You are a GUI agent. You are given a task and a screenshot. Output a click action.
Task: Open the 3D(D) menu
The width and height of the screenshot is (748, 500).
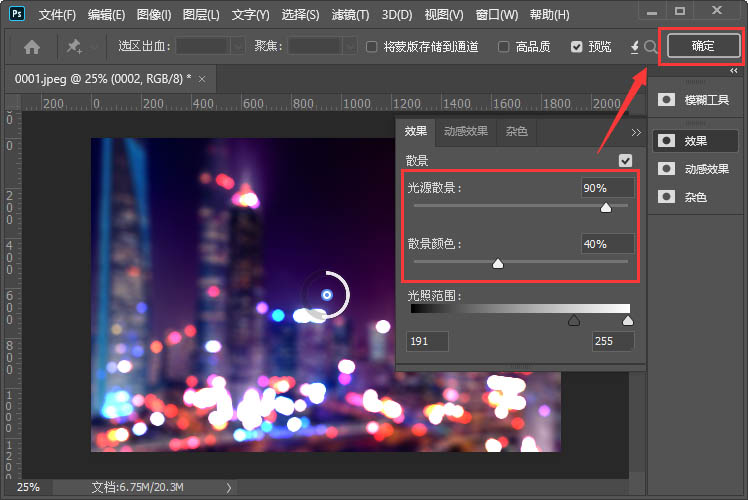pyautogui.click(x=396, y=15)
